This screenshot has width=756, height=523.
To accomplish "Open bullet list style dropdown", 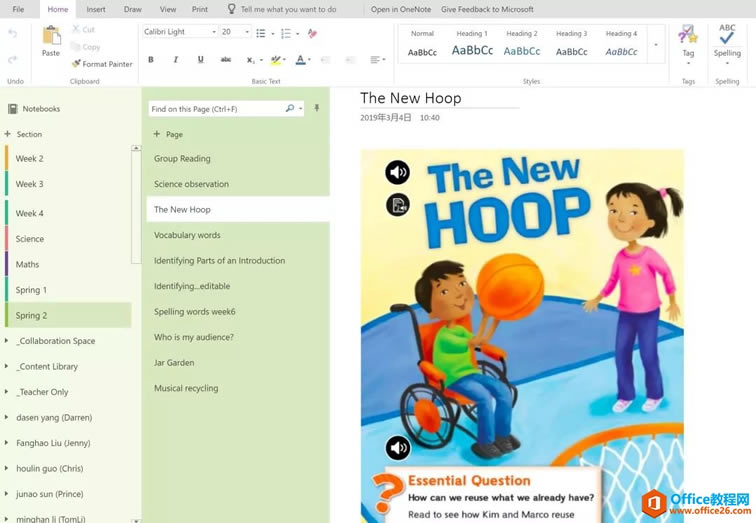I will (x=272, y=34).
